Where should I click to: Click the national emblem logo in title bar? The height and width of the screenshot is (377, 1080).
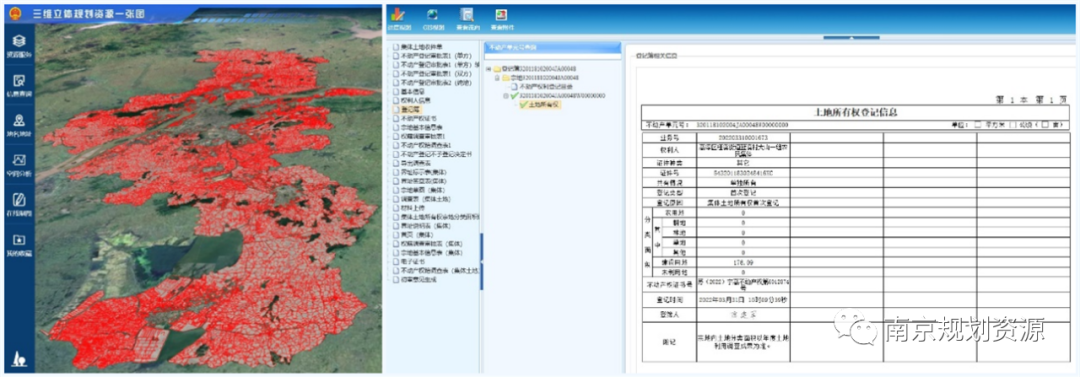16,13
